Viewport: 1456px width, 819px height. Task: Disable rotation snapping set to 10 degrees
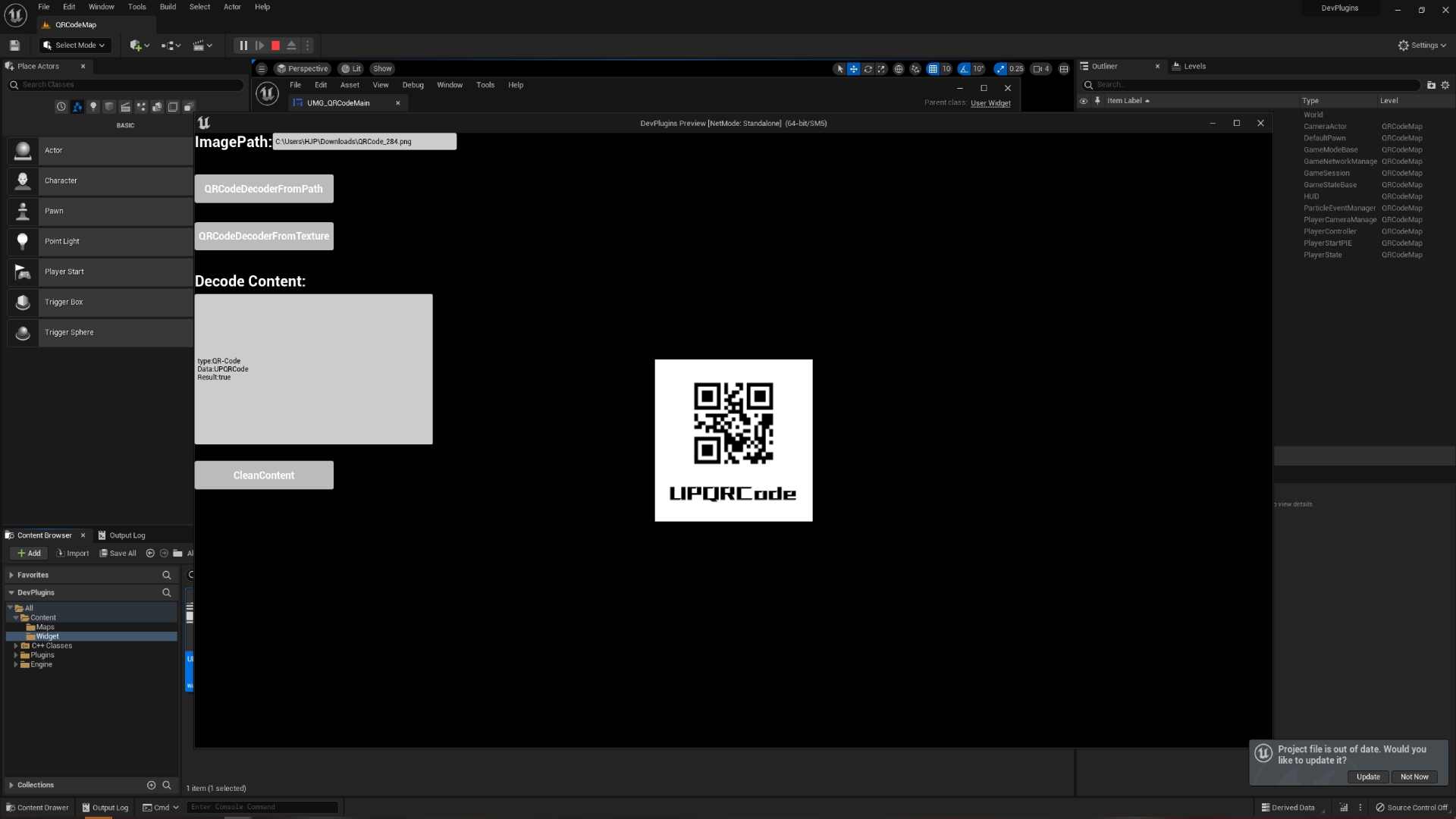965,68
